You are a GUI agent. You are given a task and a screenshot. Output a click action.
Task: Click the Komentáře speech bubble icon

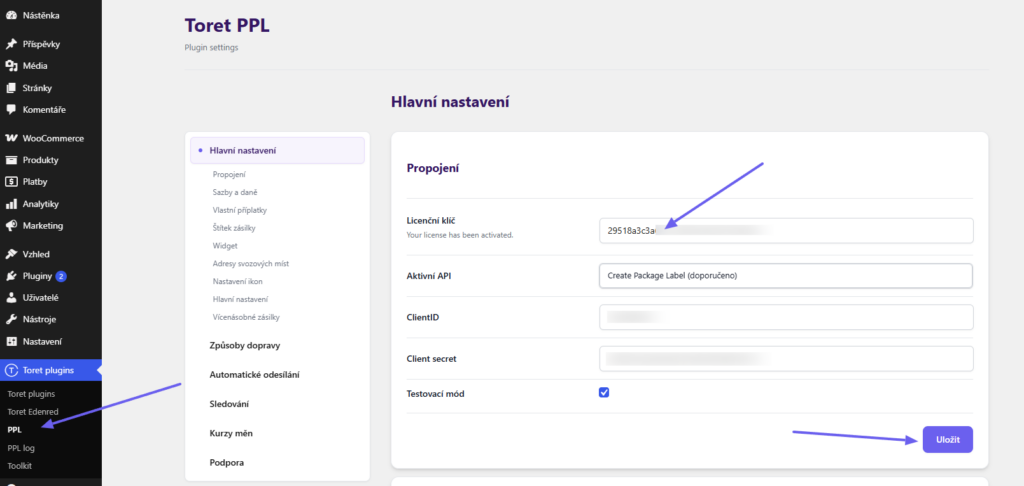10,110
